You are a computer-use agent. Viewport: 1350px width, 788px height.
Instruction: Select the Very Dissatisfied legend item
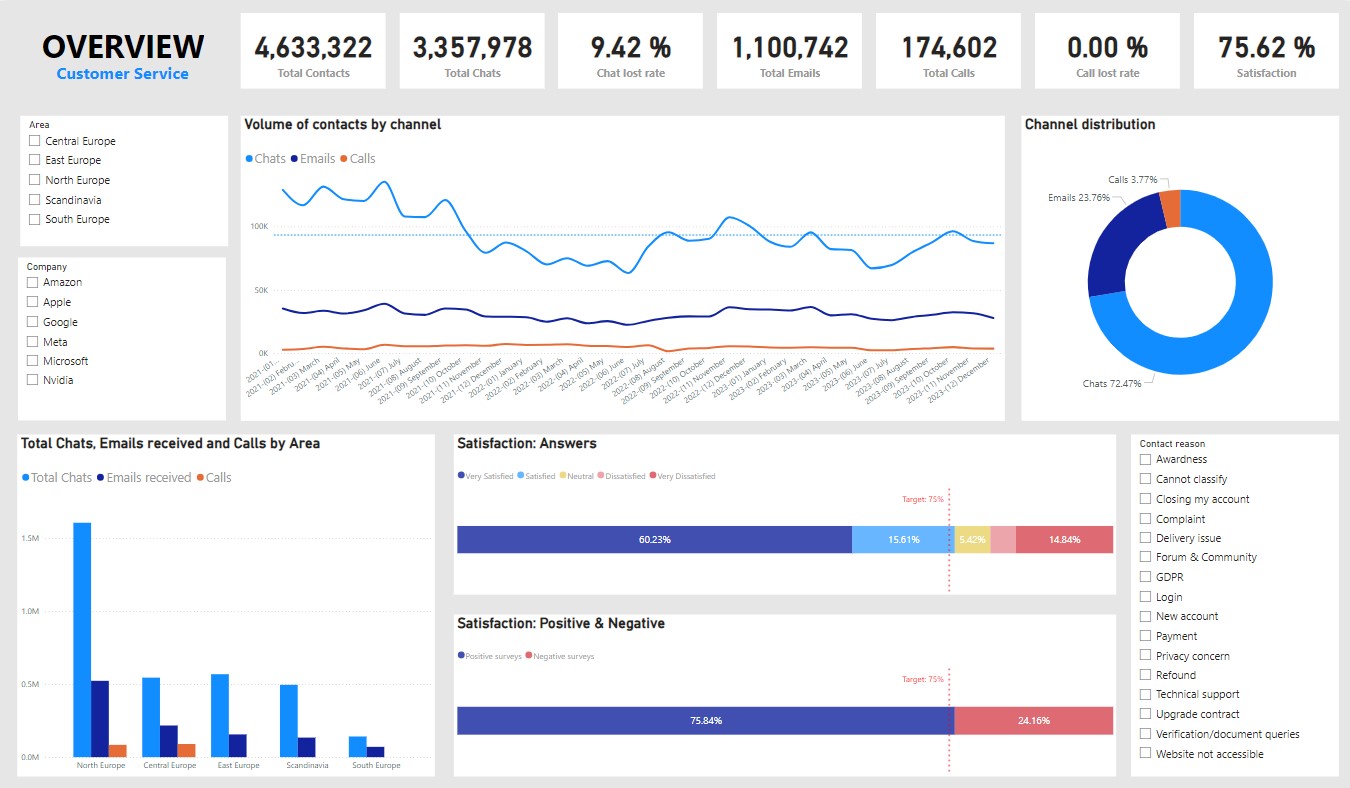click(x=683, y=476)
